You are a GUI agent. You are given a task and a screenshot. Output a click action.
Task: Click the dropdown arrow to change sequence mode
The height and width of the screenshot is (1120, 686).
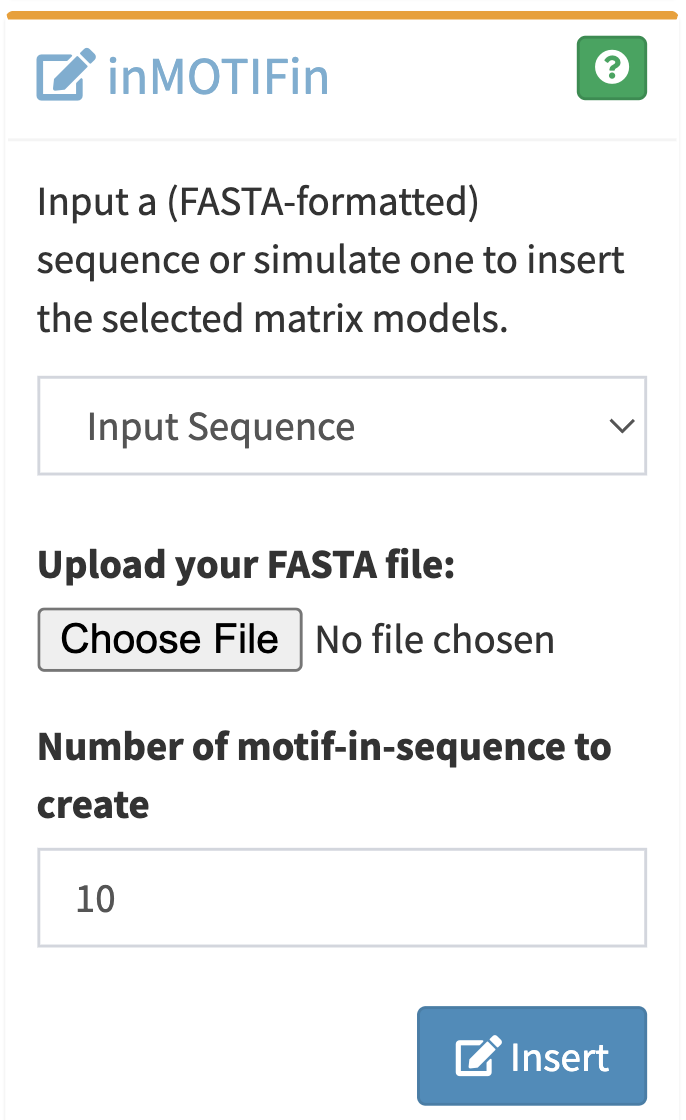click(x=622, y=426)
